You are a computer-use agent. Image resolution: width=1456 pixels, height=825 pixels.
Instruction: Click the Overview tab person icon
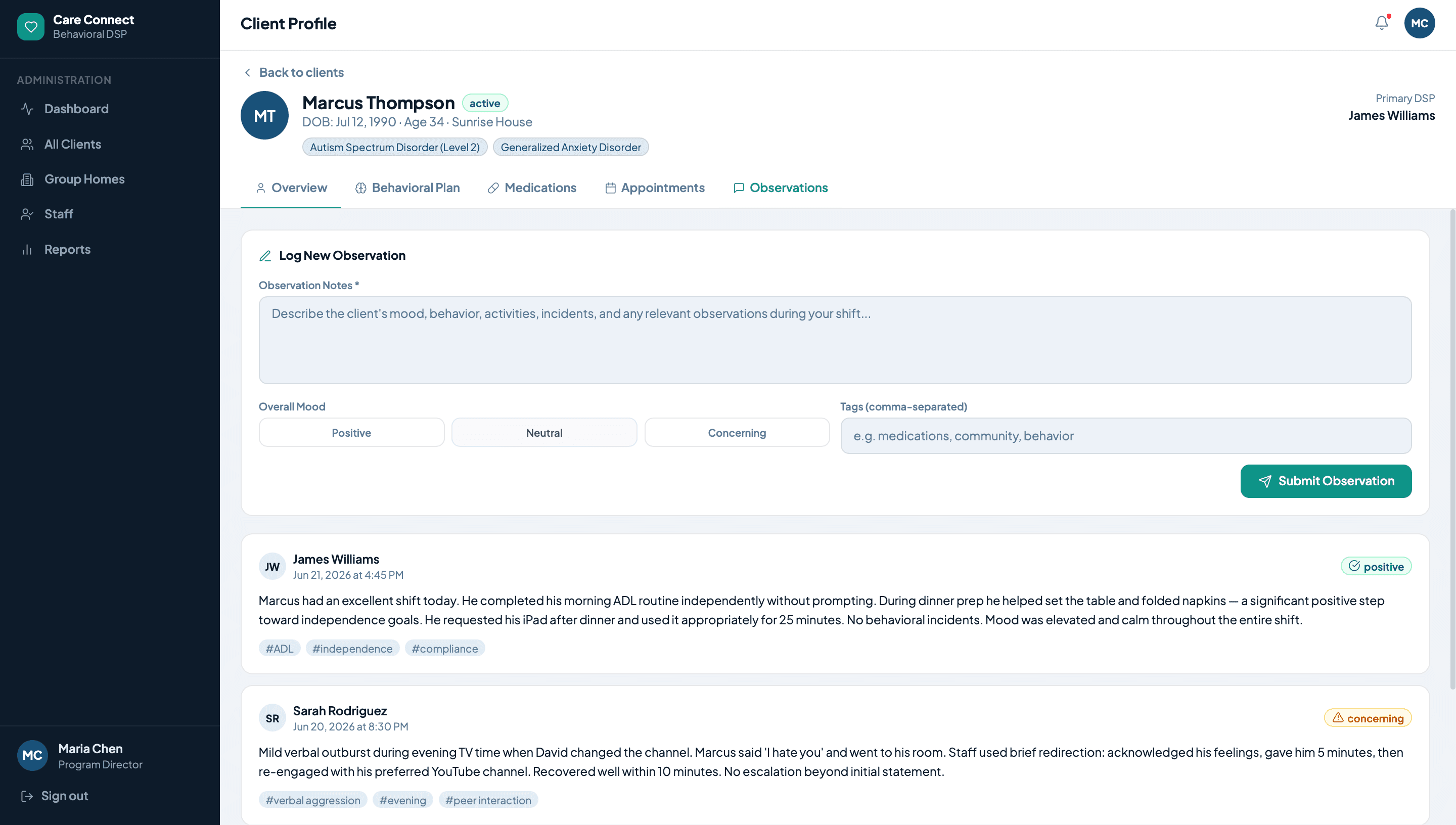pyautogui.click(x=260, y=188)
